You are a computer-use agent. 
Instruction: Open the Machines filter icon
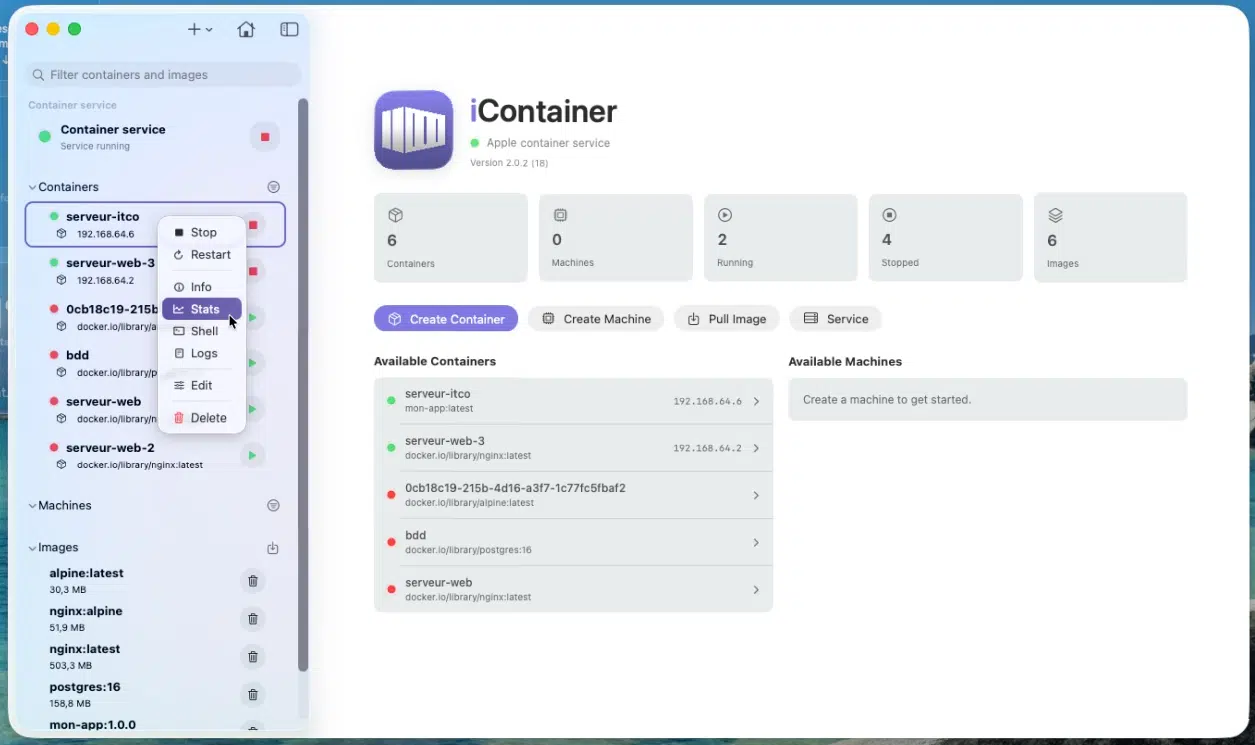(x=273, y=506)
